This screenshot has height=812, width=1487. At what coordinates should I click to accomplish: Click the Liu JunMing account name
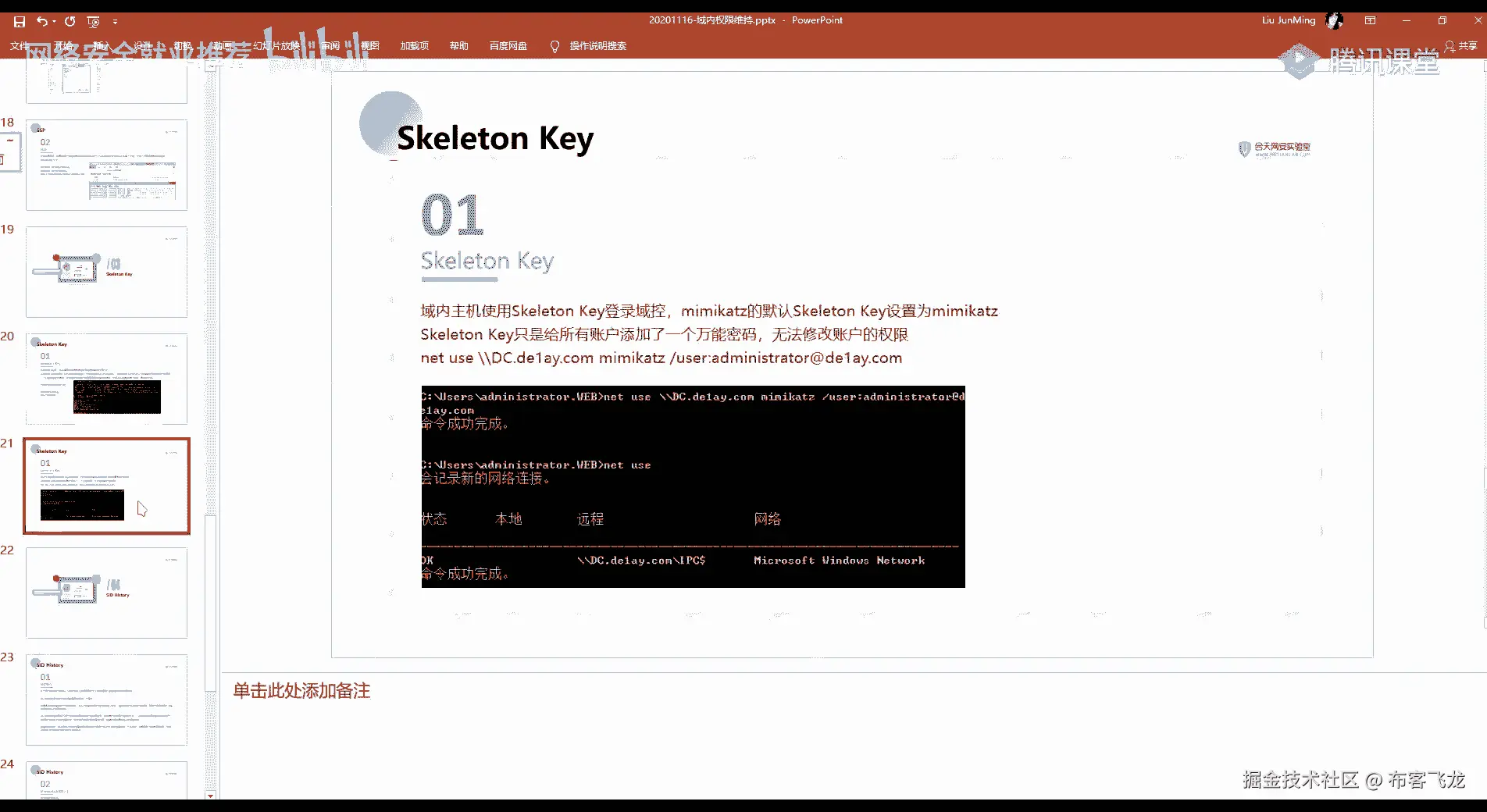point(1289,20)
